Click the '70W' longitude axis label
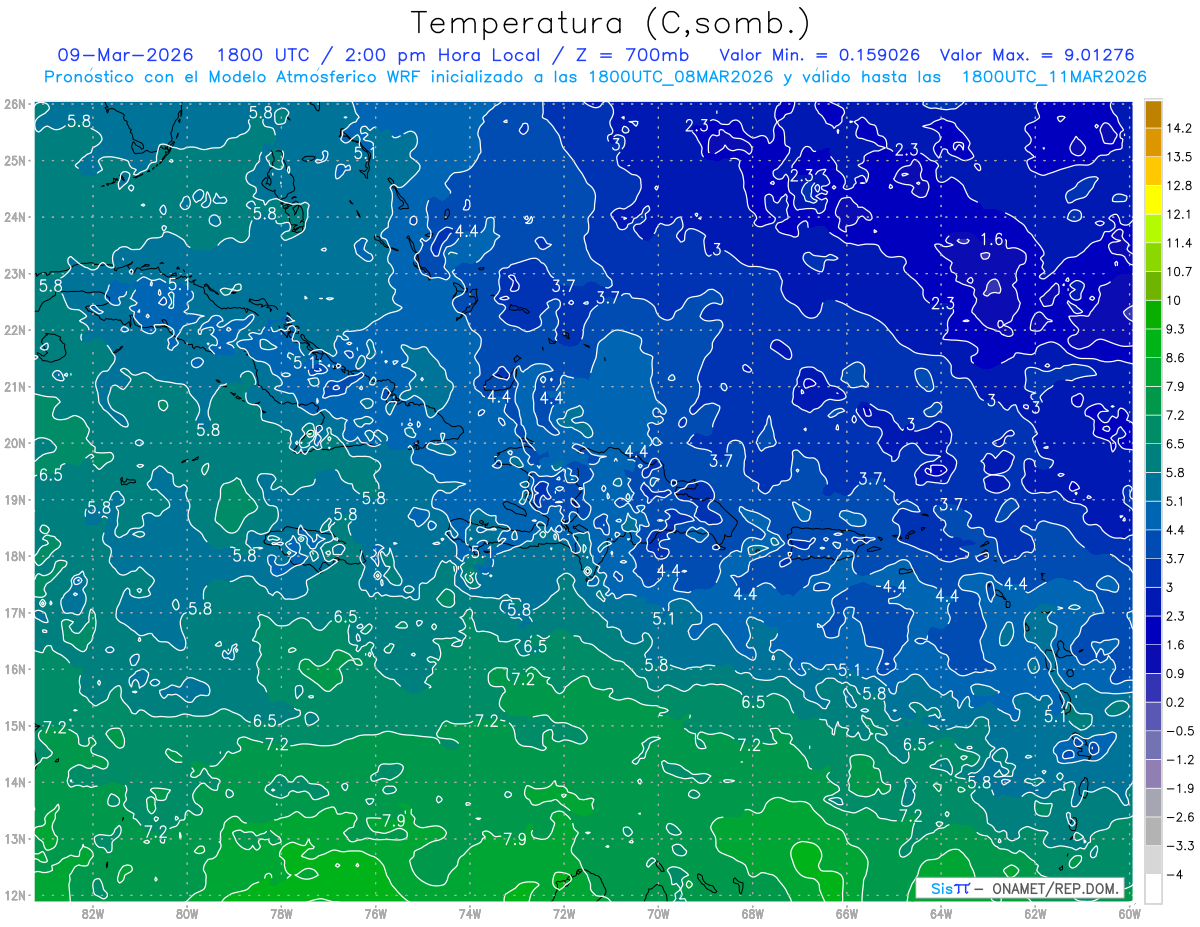The image size is (1200, 927). [658, 913]
